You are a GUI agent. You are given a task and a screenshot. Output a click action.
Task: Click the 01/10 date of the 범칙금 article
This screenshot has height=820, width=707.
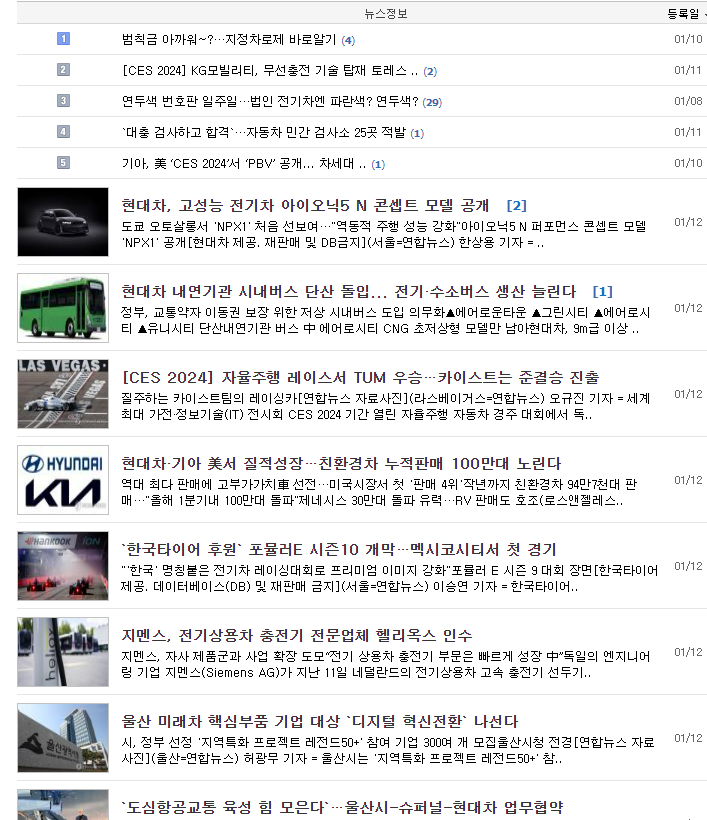[688, 39]
